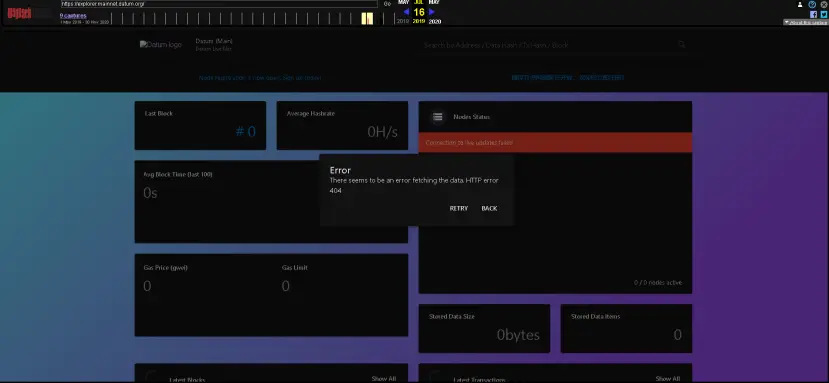
Task: Click the Wayback URL input field
Action: [219, 4]
